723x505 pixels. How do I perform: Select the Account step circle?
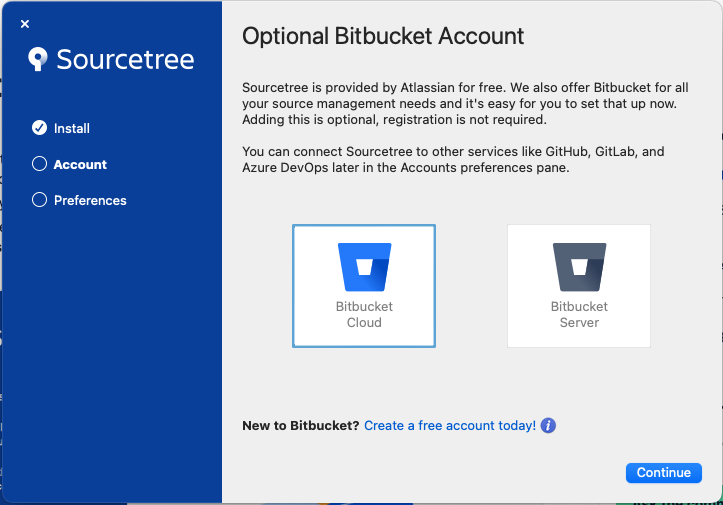point(39,164)
